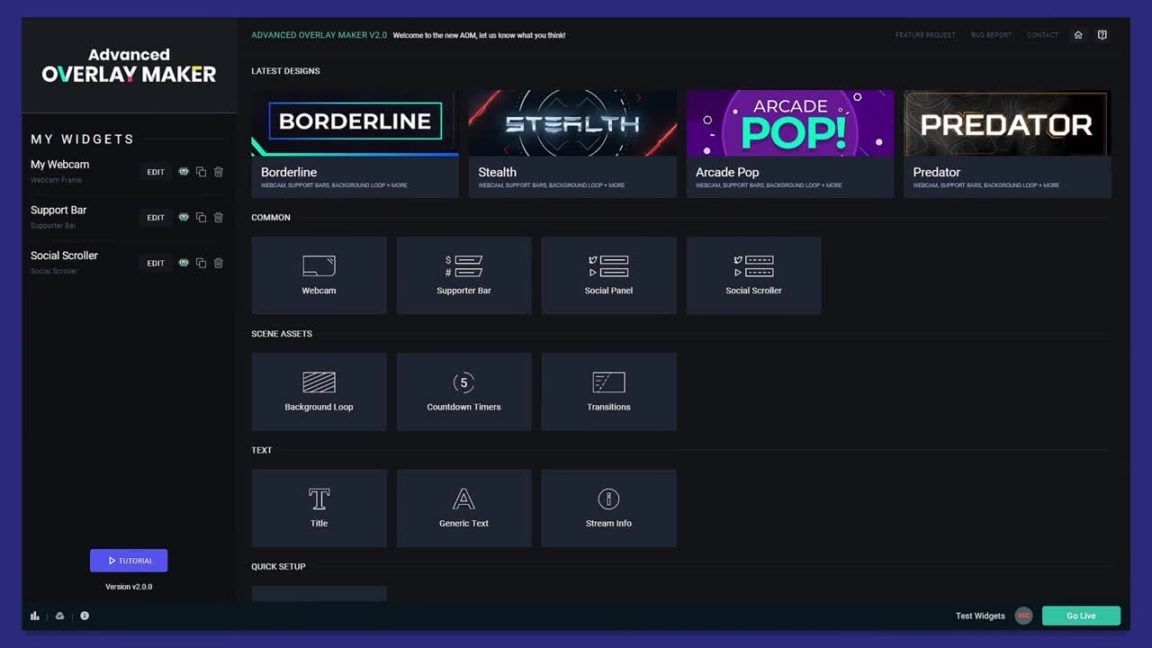The width and height of the screenshot is (1152, 648).
Task: Click Contact in the top navigation
Action: (1042, 34)
